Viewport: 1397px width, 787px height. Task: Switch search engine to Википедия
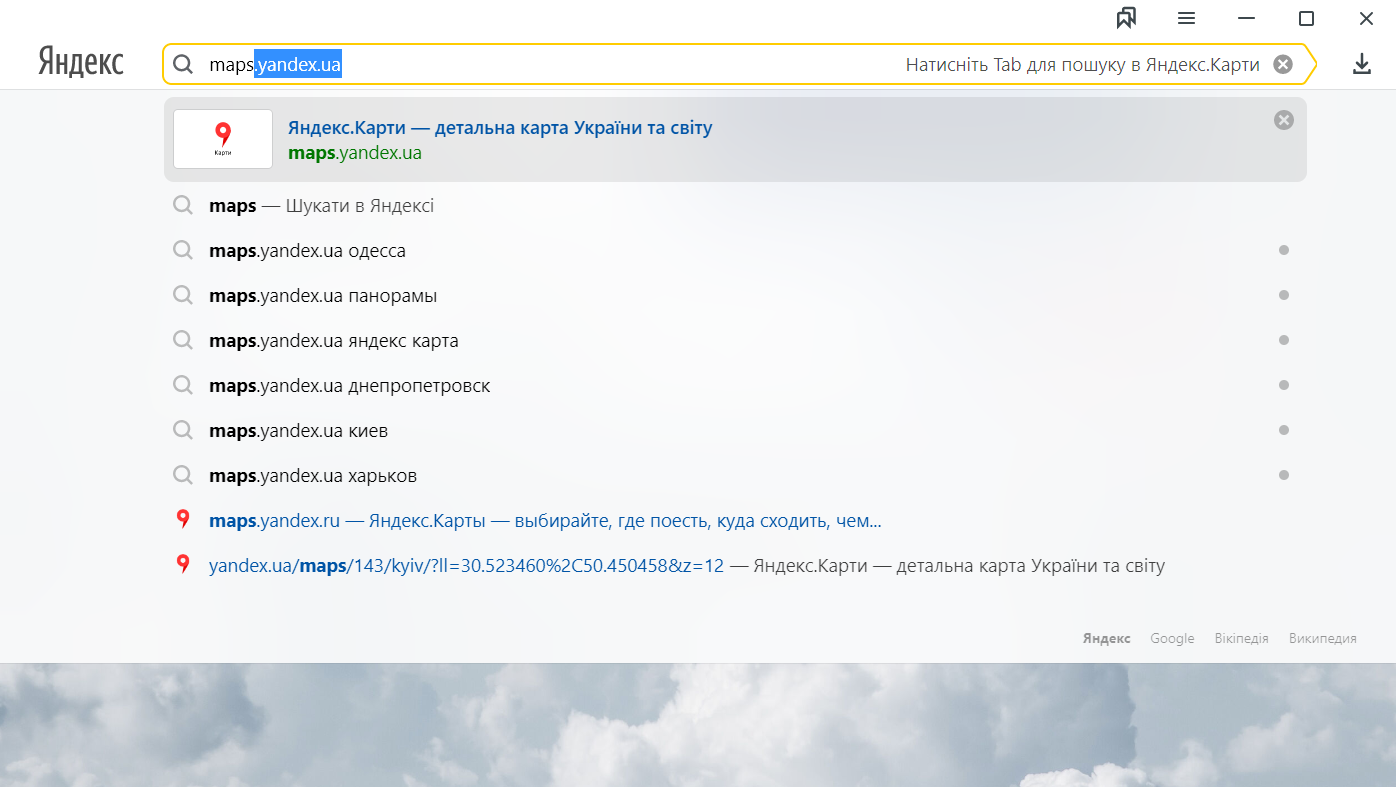click(1323, 638)
